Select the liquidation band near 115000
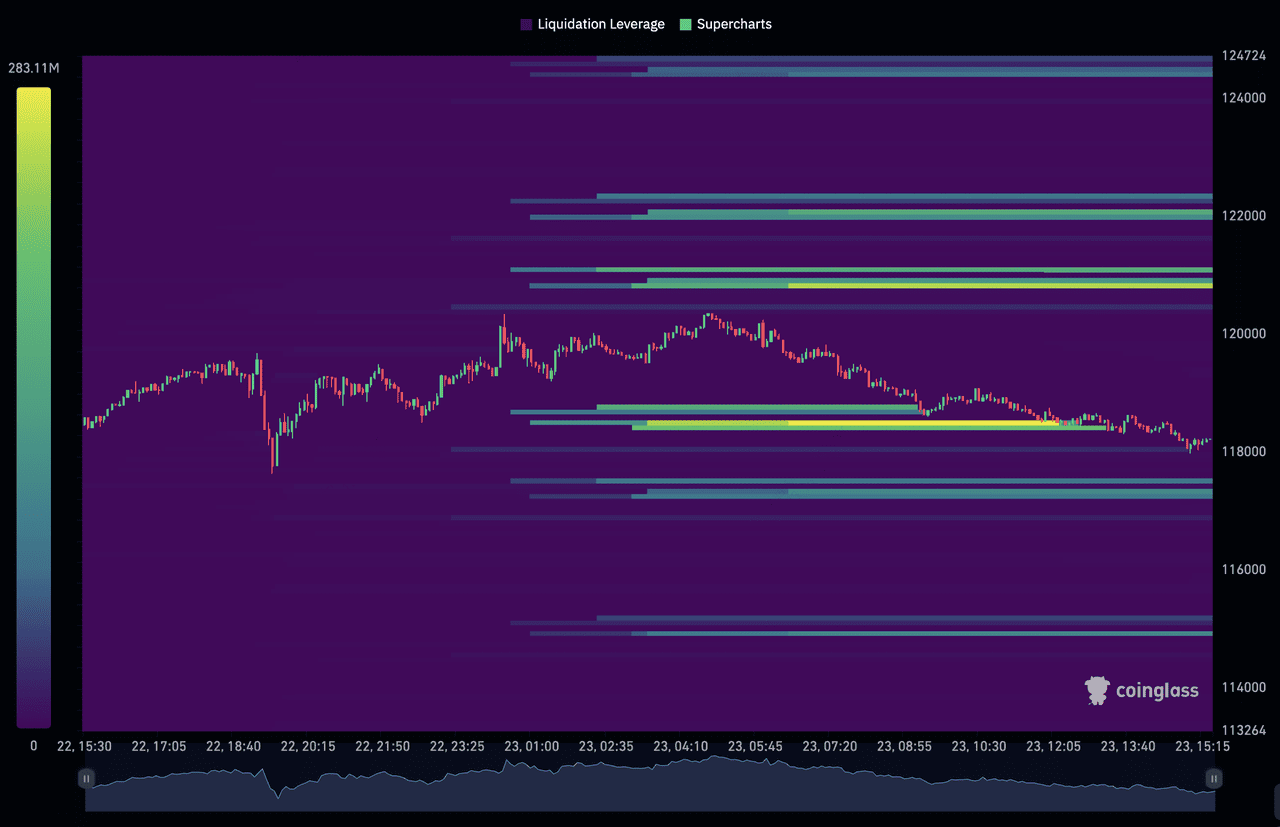The width and height of the screenshot is (1280, 827). click(x=900, y=633)
